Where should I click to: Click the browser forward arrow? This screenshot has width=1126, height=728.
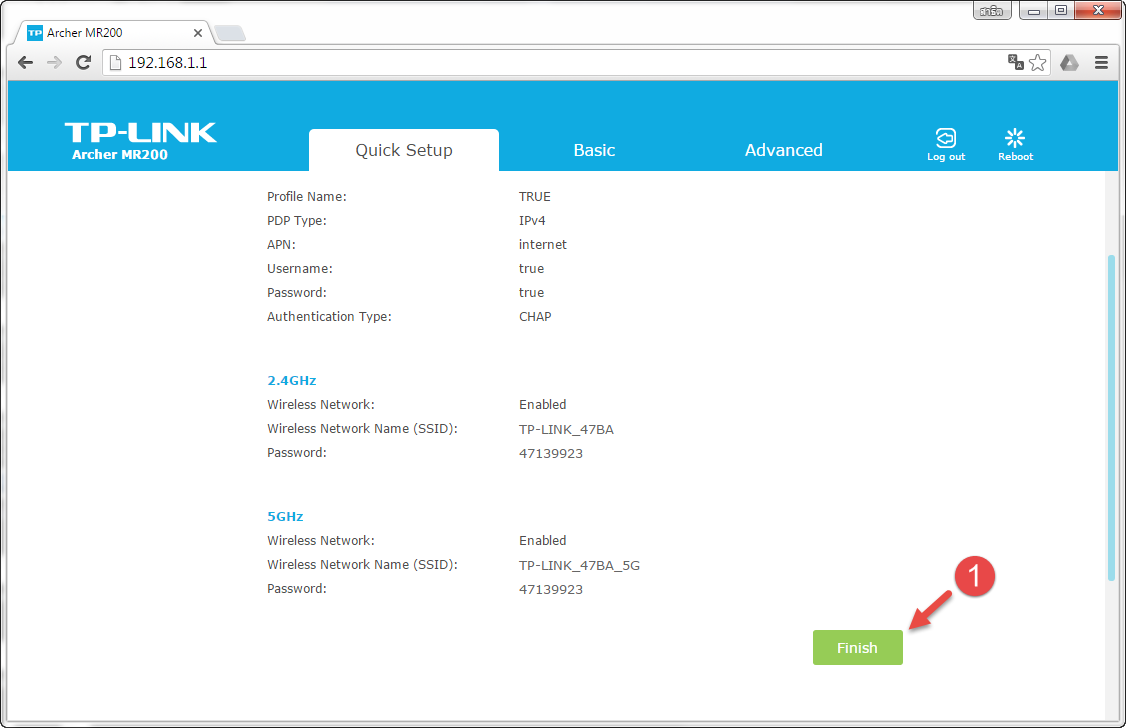[54, 62]
